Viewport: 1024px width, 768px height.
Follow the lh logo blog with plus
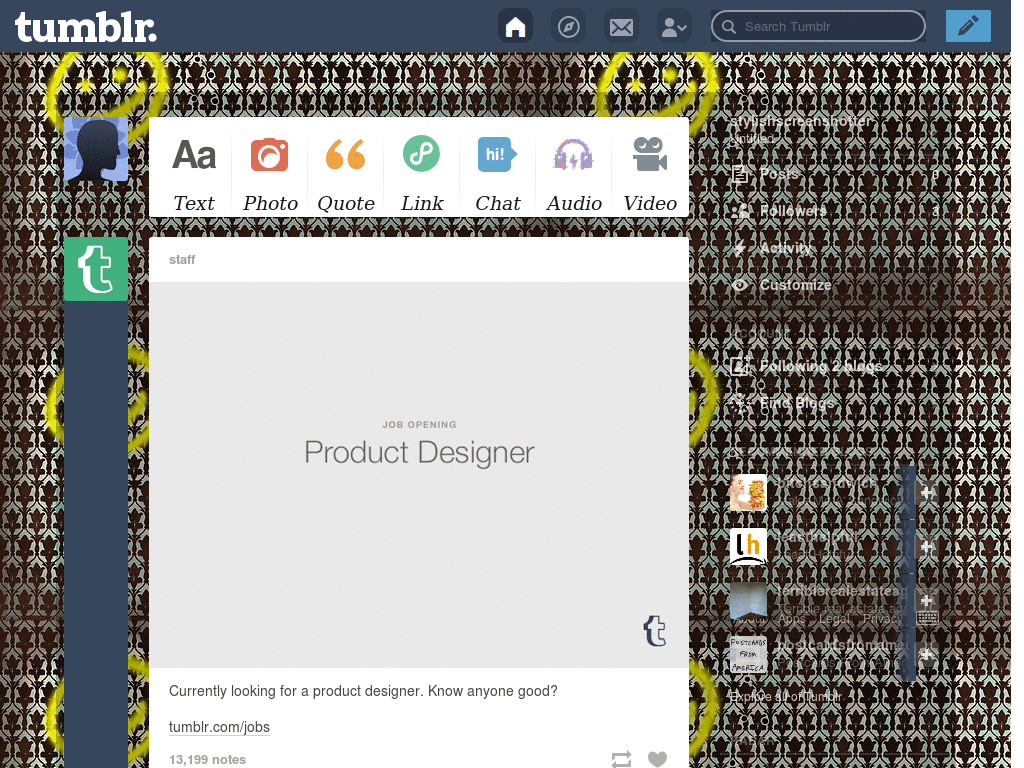[926, 547]
